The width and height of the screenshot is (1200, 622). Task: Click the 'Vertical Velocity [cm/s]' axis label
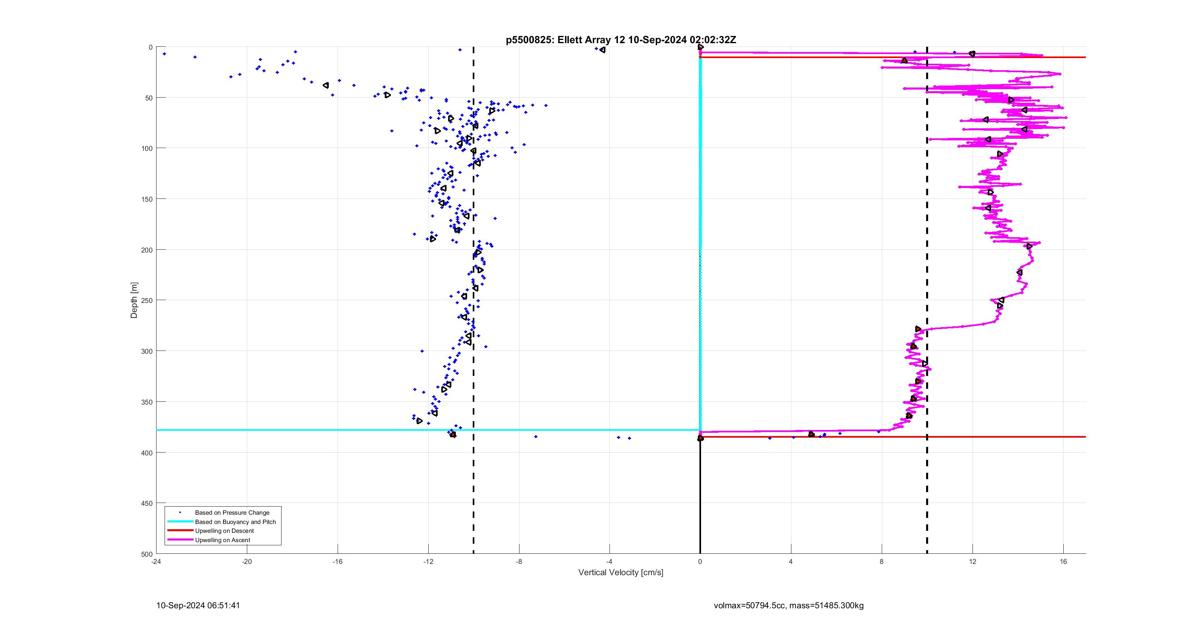pyautogui.click(x=621, y=573)
